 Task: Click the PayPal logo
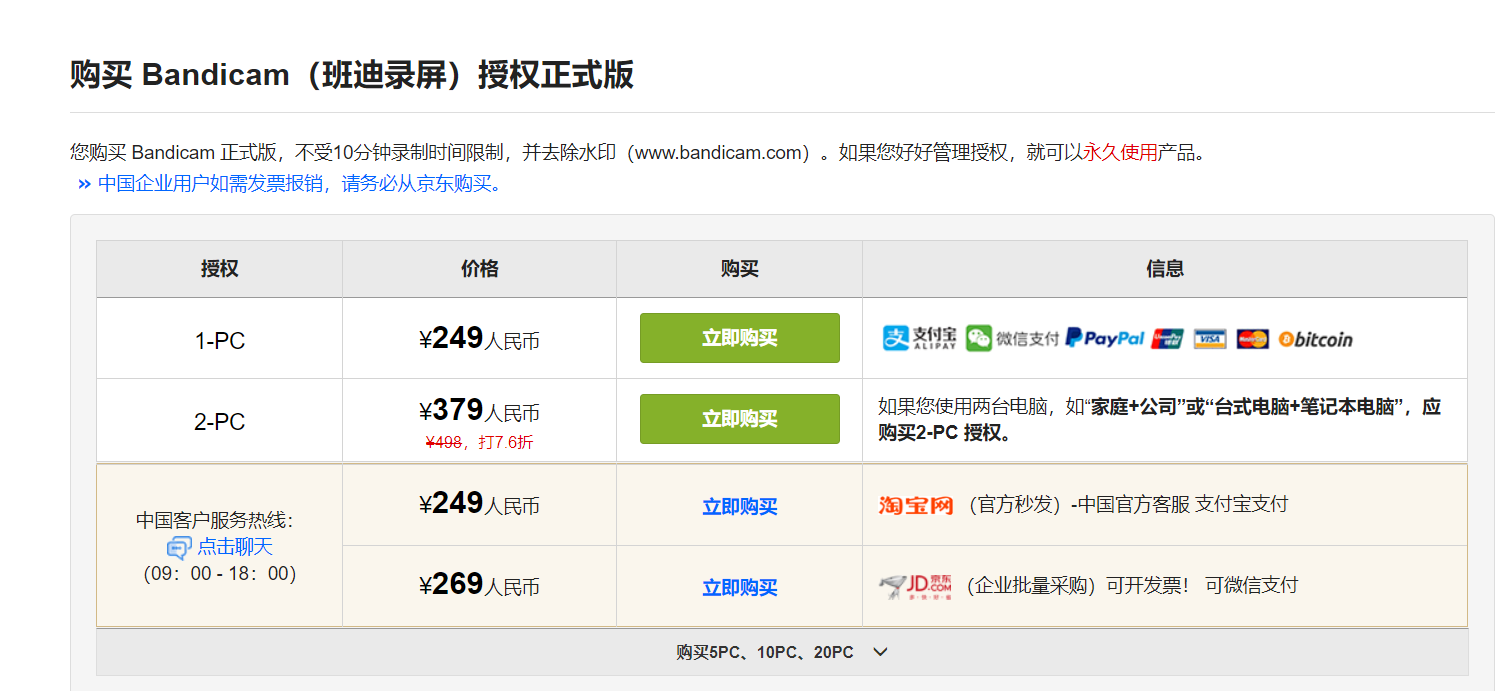1105,338
